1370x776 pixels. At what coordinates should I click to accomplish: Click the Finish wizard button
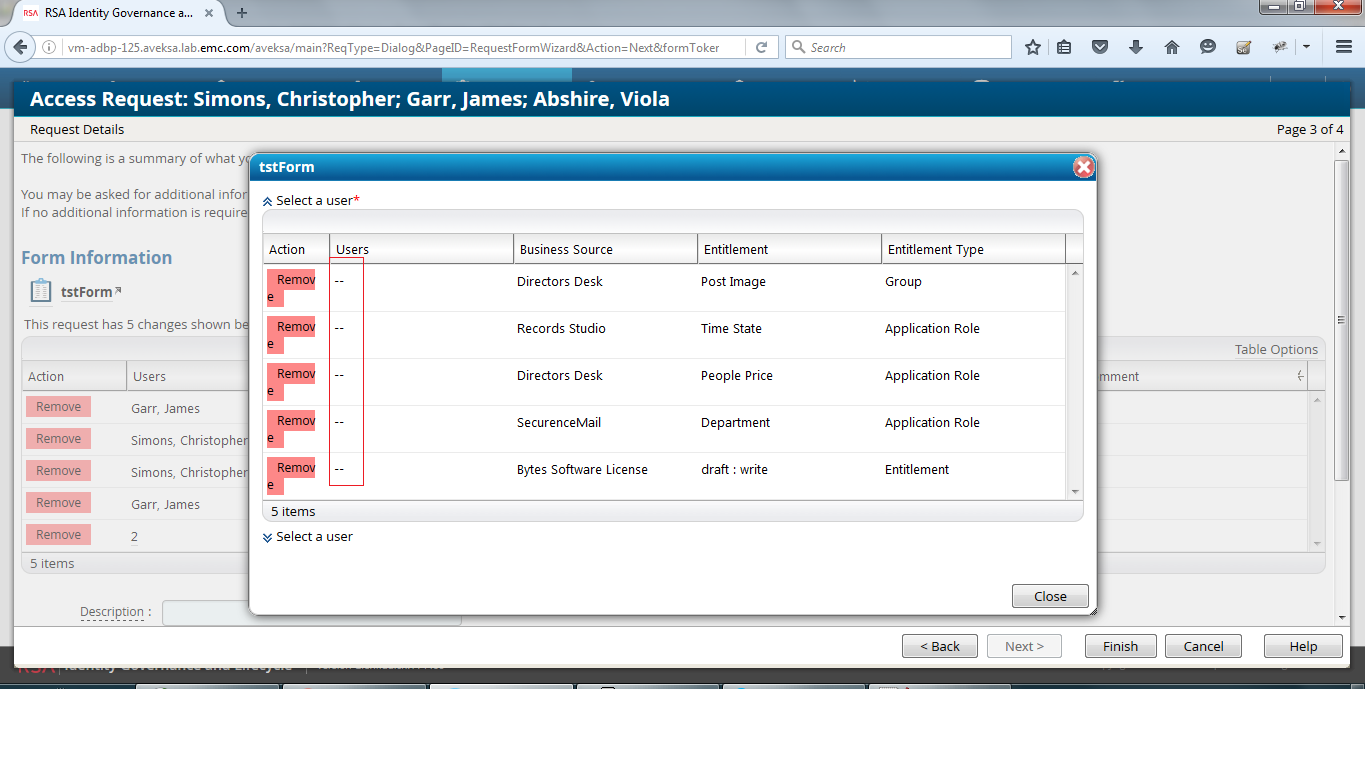[1120, 646]
